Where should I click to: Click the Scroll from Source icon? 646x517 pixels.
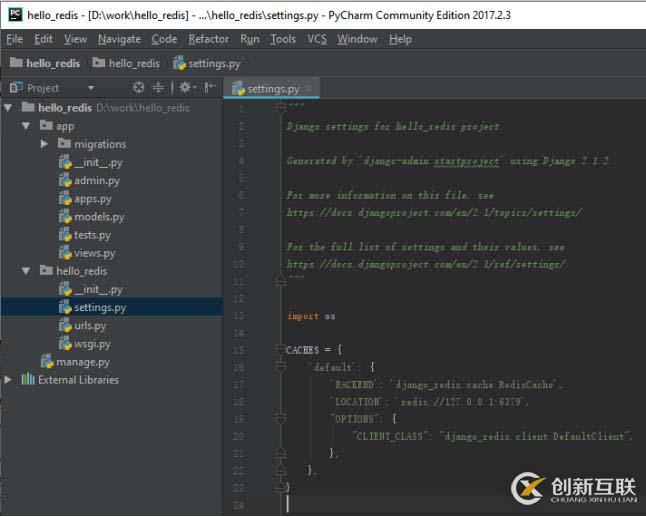click(139, 87)
